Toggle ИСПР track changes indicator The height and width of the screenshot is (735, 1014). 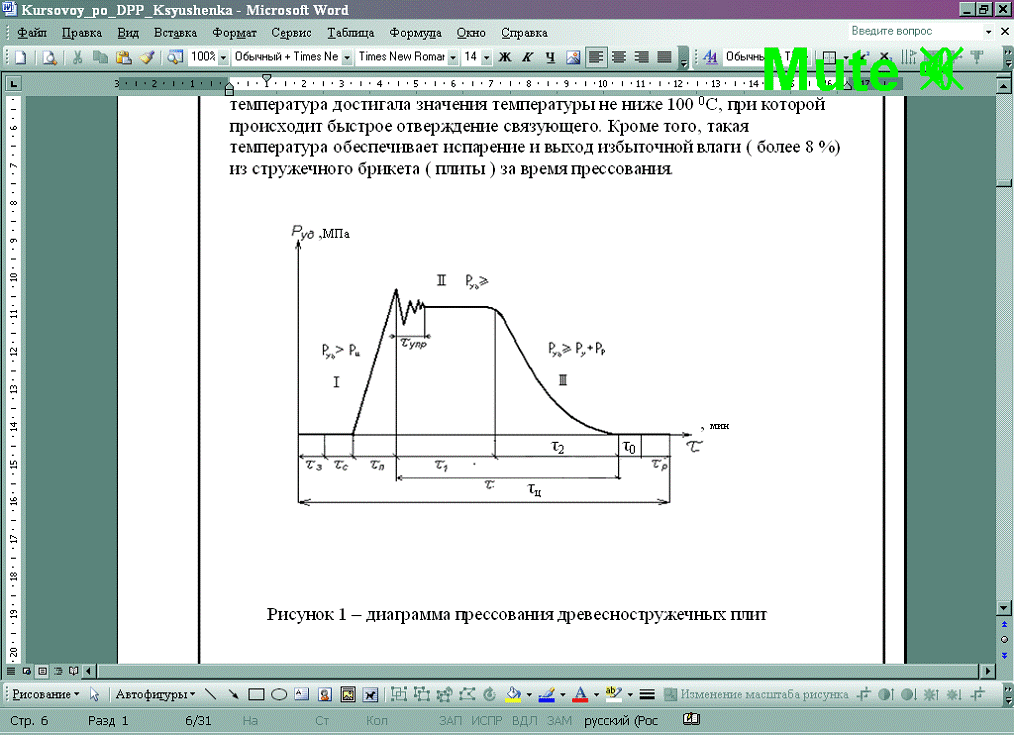tap(486, 720)
